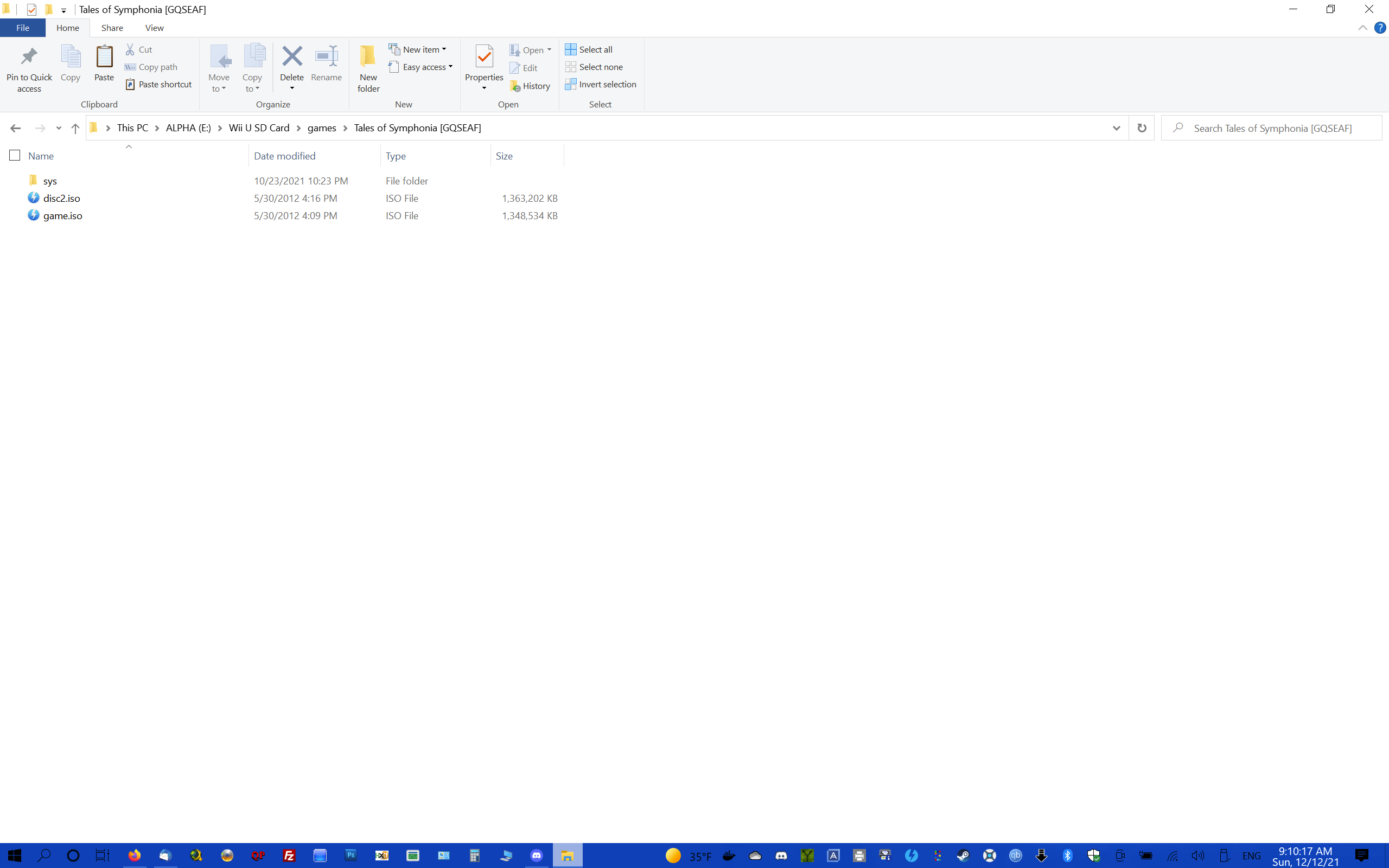Open the File menu tab
Viewport: 1389px width, 868px height.
[23, 28]
